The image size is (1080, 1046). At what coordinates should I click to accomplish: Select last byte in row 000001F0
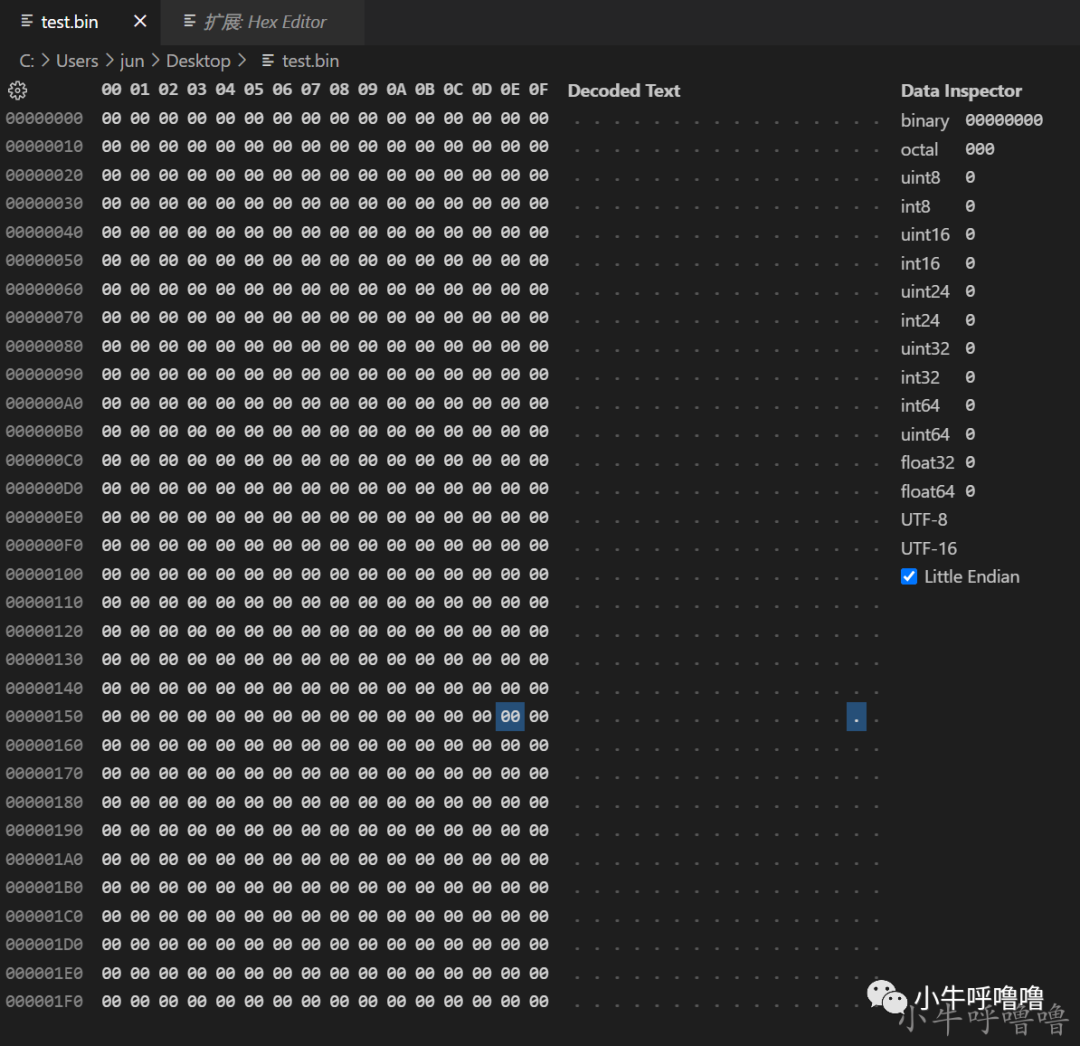pos(539,1002)
